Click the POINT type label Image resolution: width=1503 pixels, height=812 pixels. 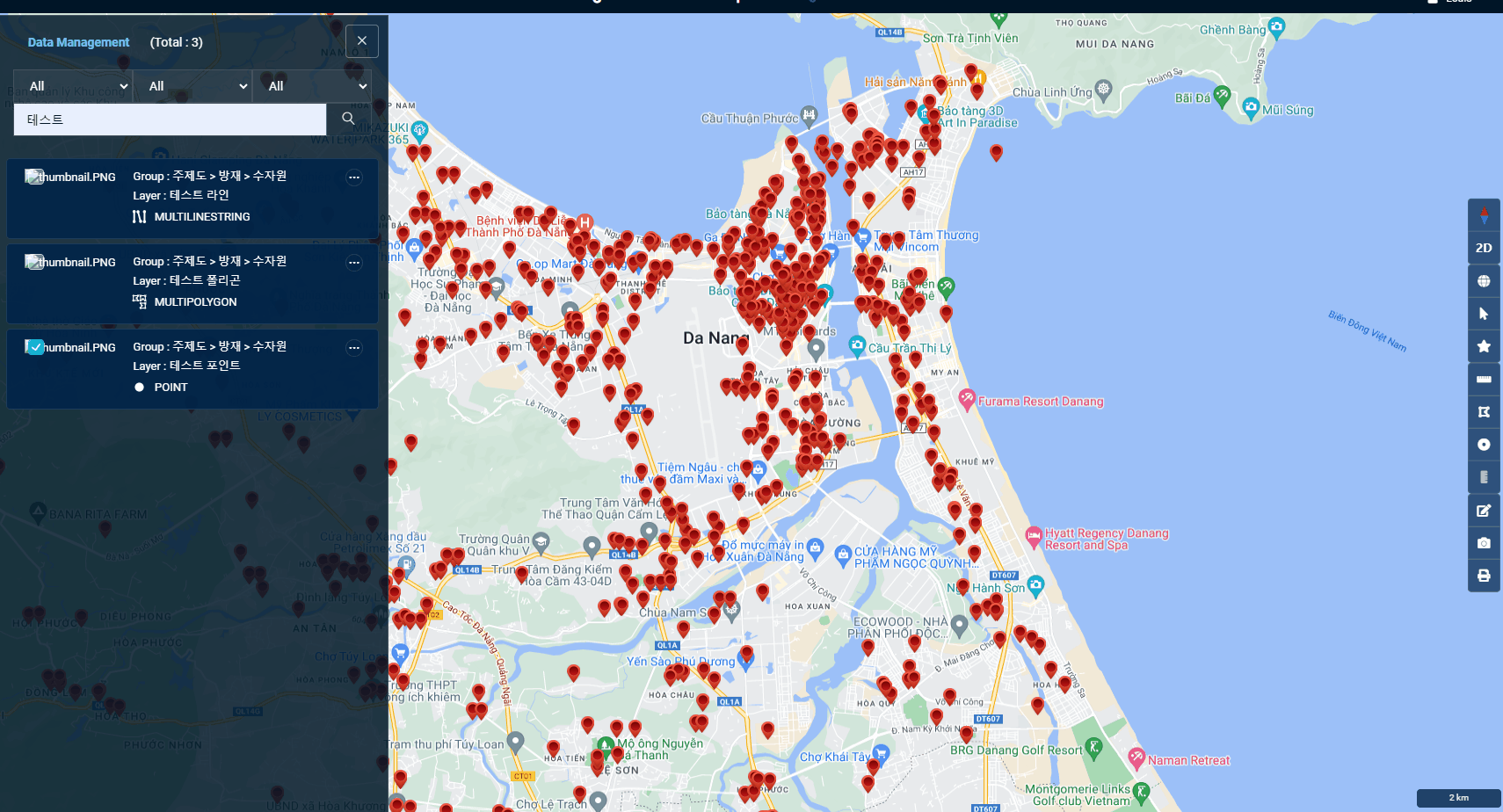coord(171,387)
